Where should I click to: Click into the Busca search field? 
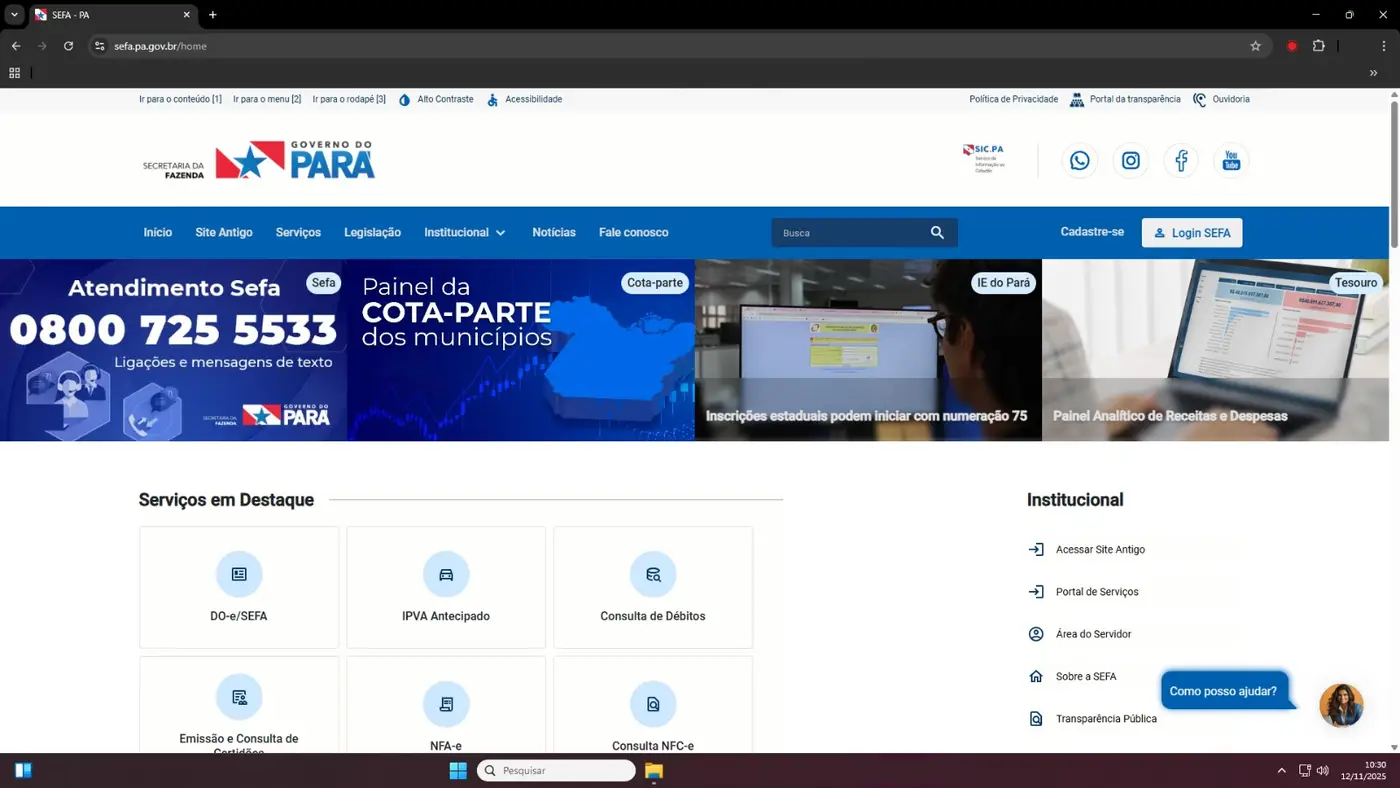coord(850,233)
